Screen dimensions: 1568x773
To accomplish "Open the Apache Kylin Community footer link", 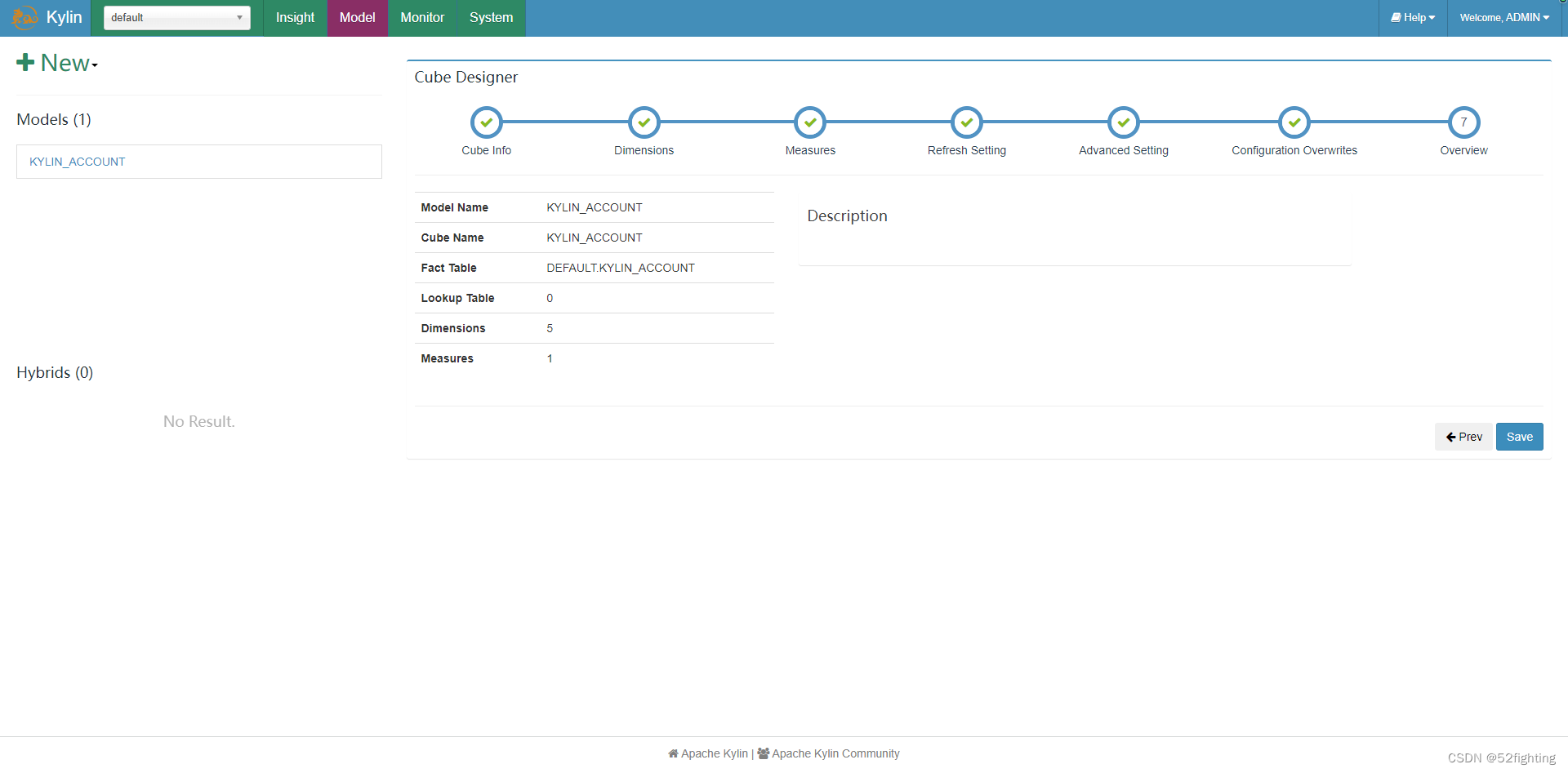I will (828, 753).
